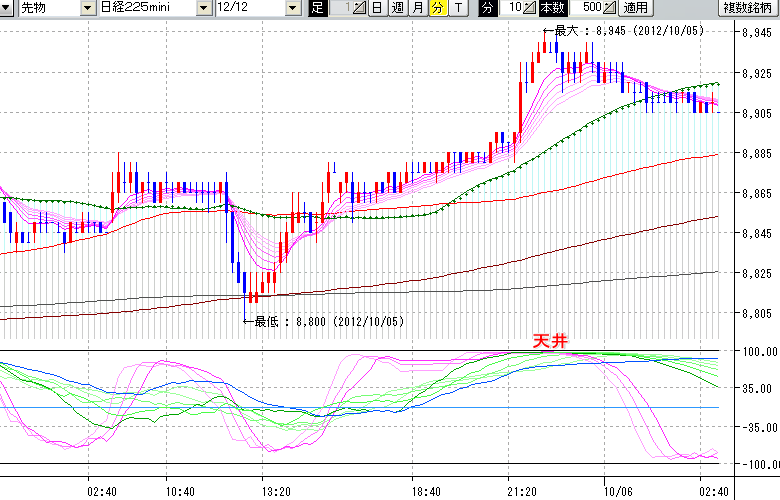Expand the 日経225mini instrument dropdown
This screenshot has width=780, height=500.
pyautogui.click(x=205, y=8)
